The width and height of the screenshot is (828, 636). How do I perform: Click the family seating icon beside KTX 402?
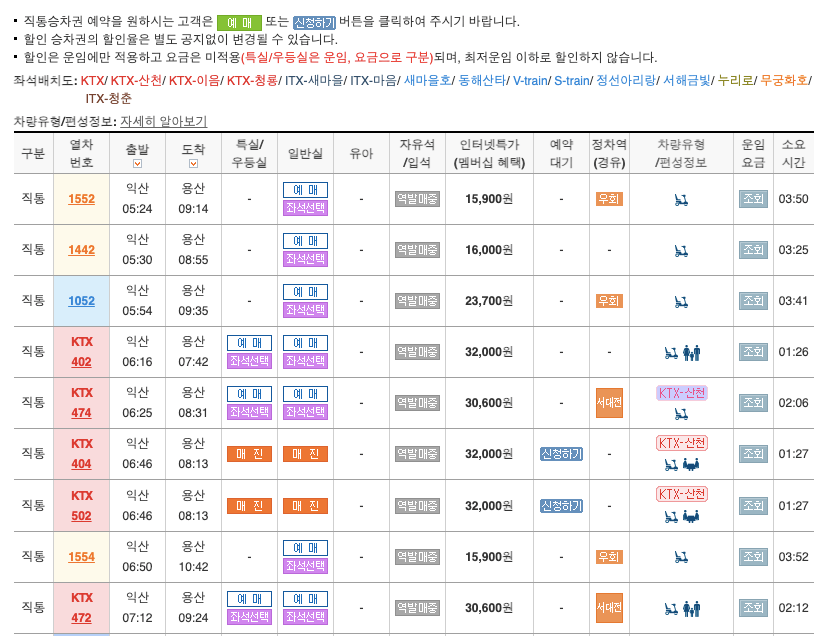tap(692, 353)
